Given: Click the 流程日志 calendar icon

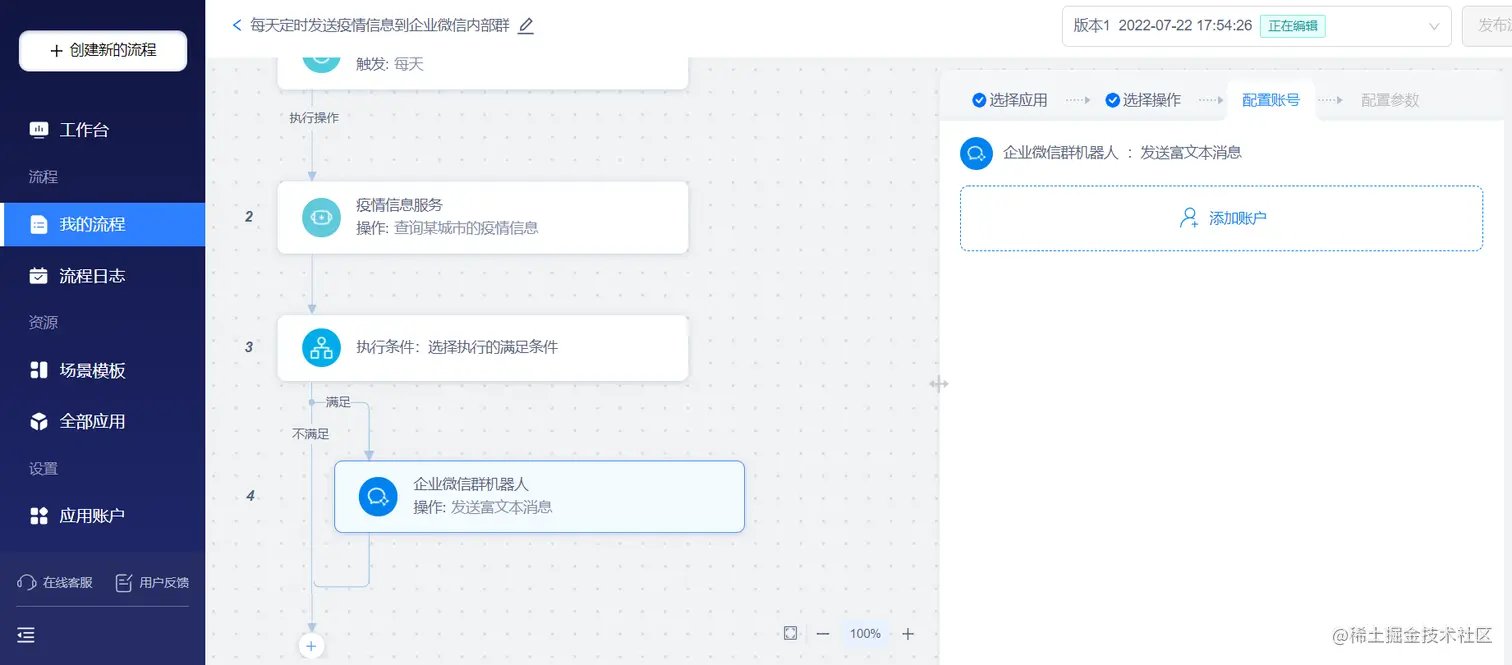Looking at the screenshot, I should tap(39, 276).
